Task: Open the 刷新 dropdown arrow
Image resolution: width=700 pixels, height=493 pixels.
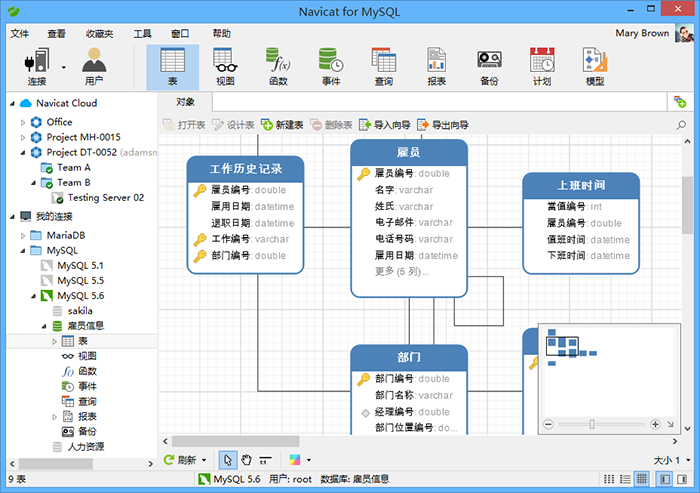Action: (x=204, y=460)
